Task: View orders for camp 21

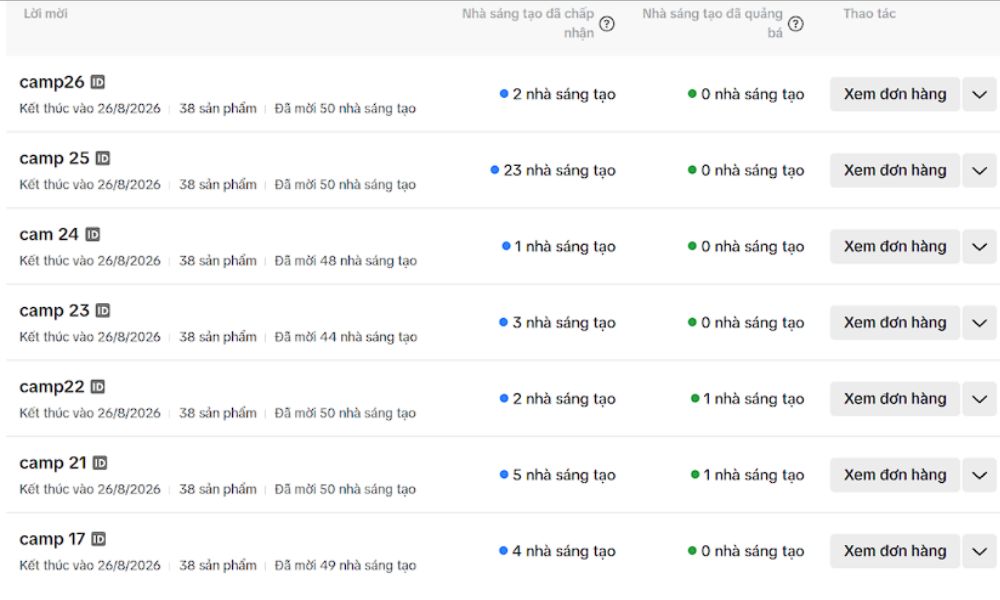Action: (895, 475)
